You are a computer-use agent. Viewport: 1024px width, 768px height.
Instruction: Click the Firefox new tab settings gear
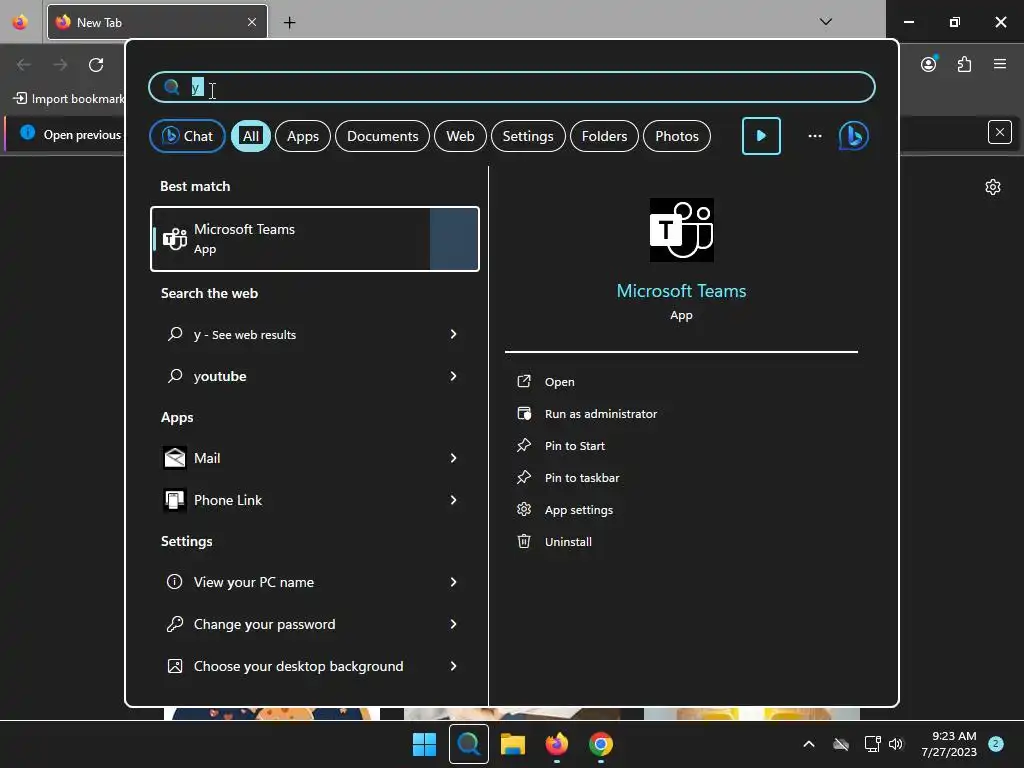(x=993, y=187)
